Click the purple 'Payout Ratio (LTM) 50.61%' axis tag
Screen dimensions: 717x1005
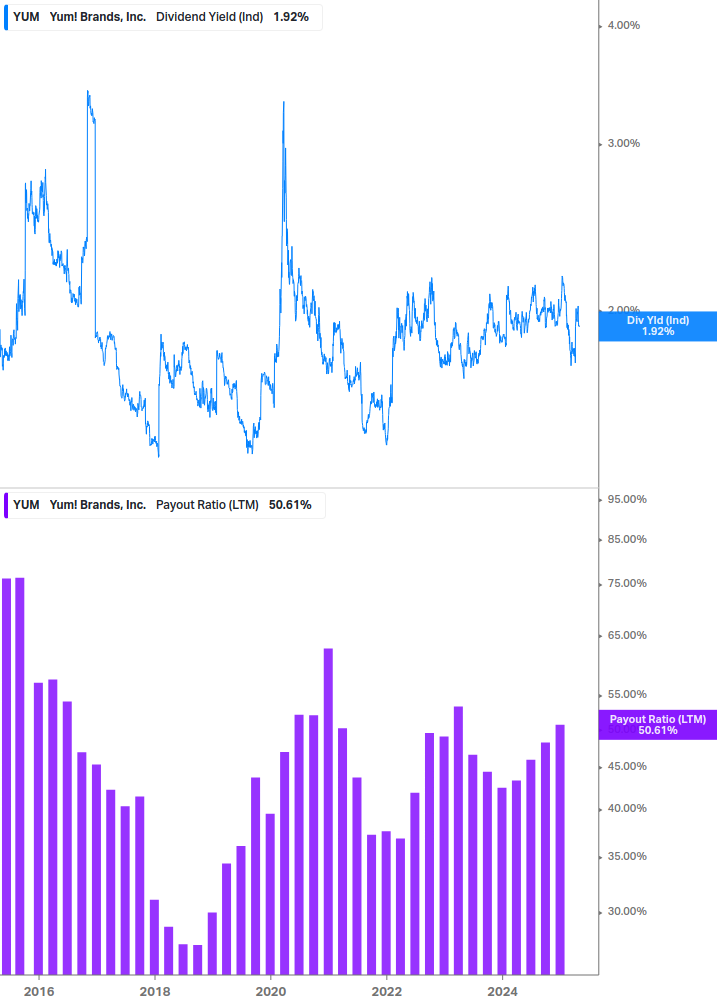click(657, 725)
